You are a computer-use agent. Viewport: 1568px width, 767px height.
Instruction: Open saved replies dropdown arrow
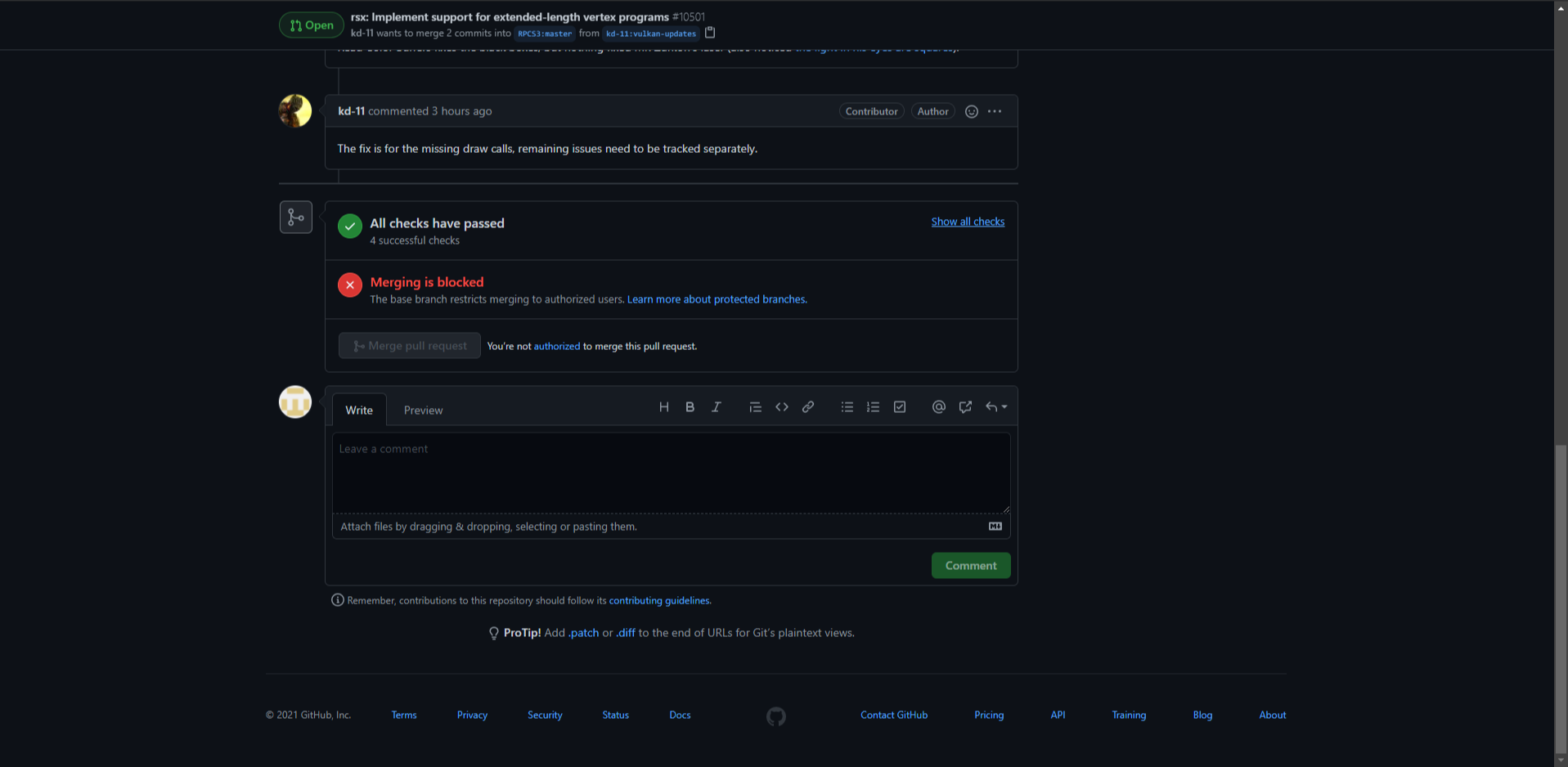click(996, 407)
